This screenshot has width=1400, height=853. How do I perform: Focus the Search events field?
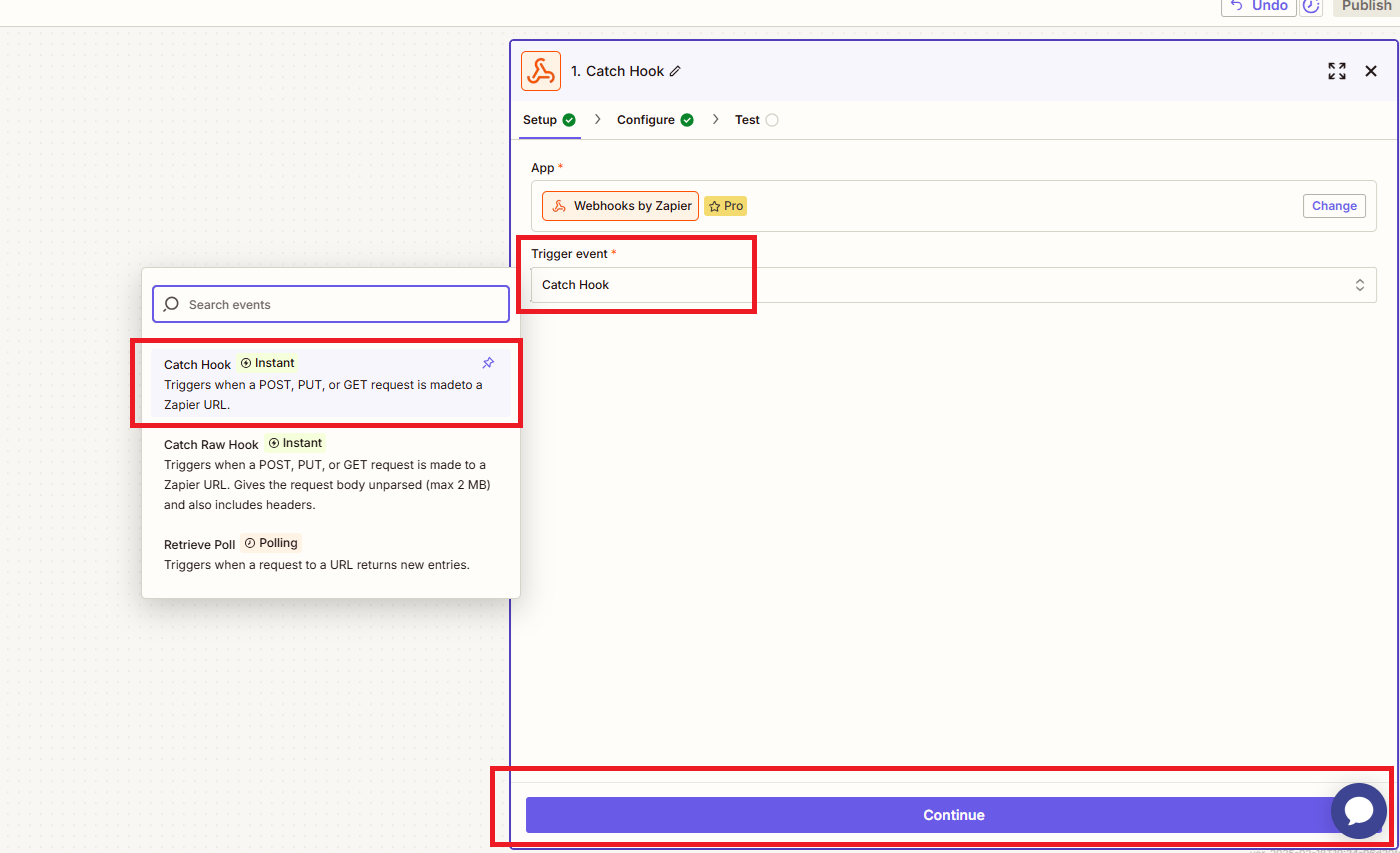click(x=331, y=304)
